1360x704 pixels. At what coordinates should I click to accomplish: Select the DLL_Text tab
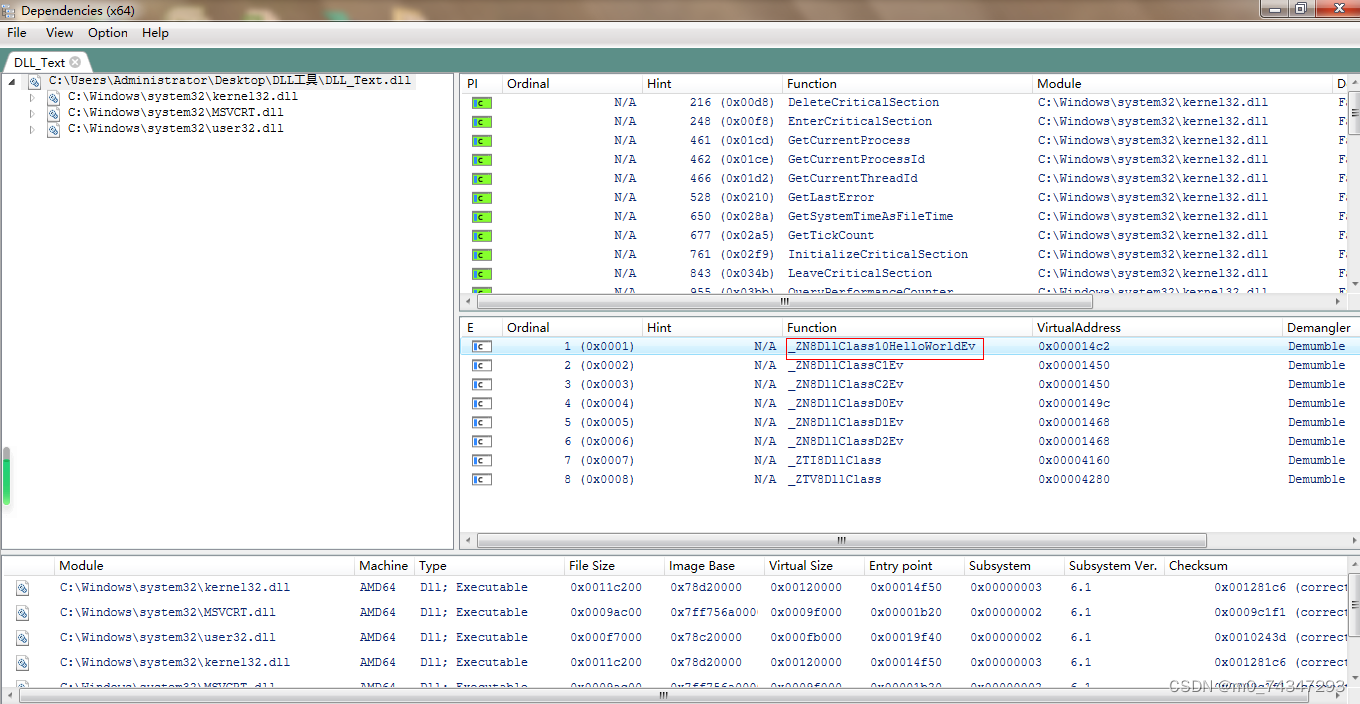click(x=40, y=62)
